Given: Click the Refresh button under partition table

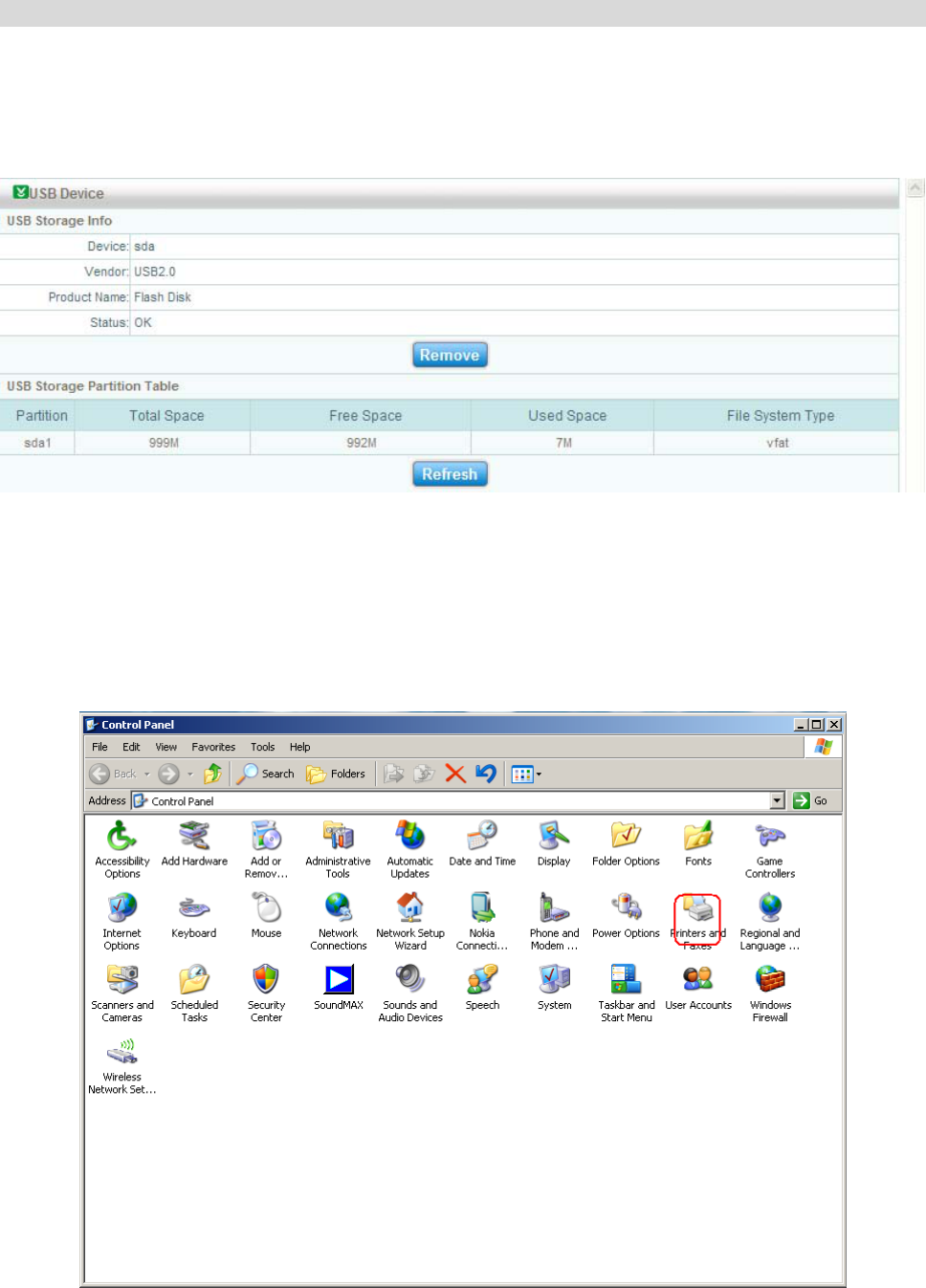Looking at the screenshot, I should coord(450,474).
